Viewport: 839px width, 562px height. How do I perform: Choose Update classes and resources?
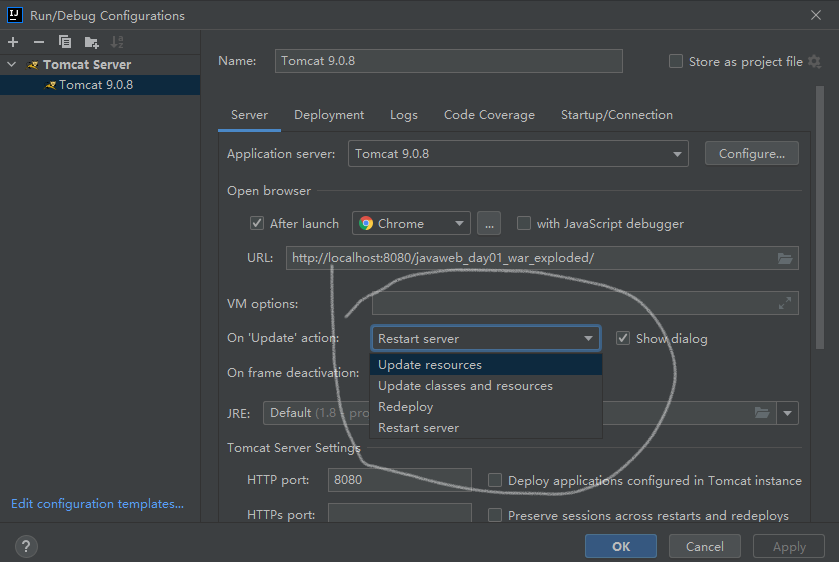(x=486, y=386)
